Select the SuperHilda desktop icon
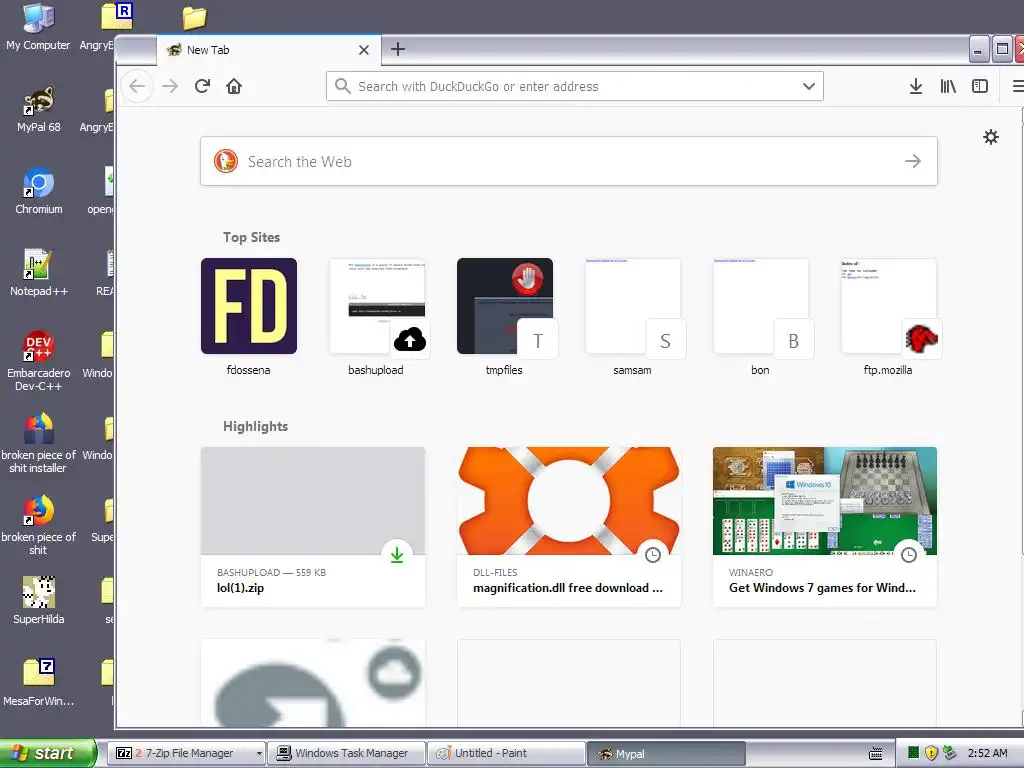Screen dimensions: 1024x768 tap(39, 601)
